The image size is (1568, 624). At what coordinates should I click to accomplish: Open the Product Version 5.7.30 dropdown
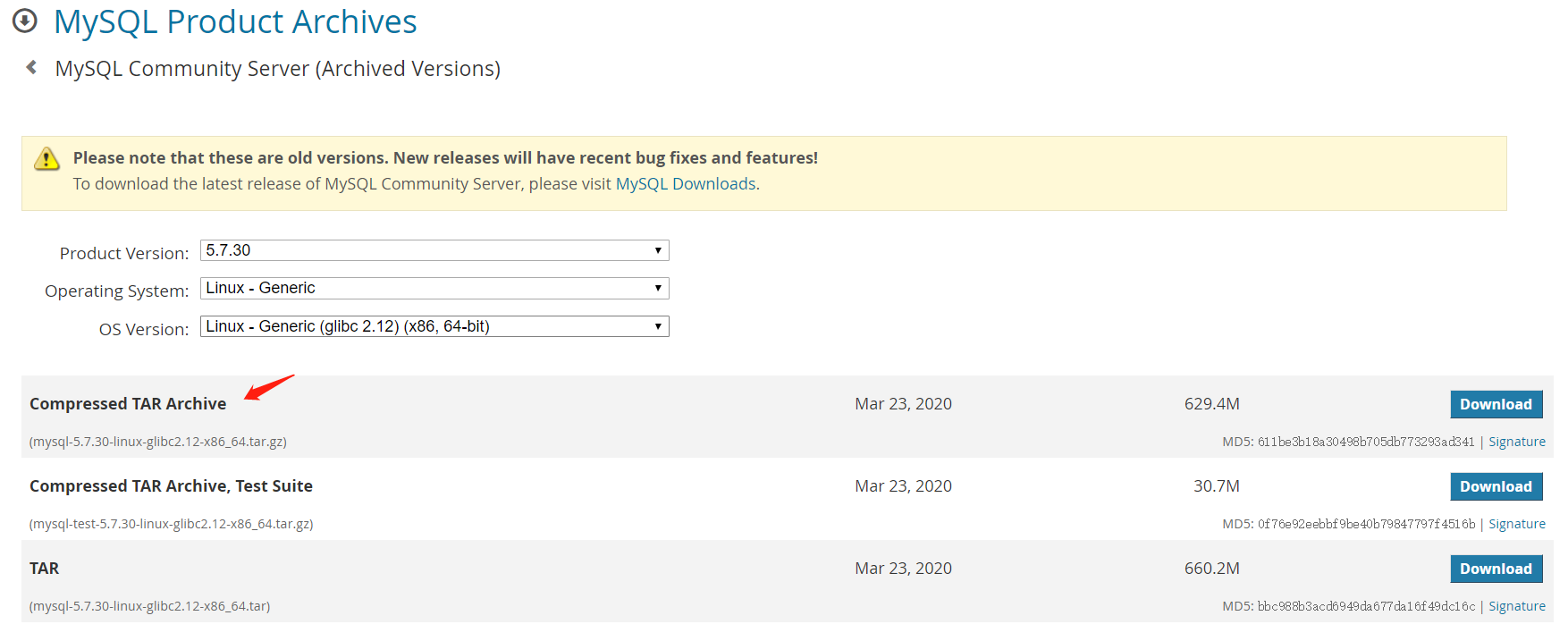tap(434, 250)
